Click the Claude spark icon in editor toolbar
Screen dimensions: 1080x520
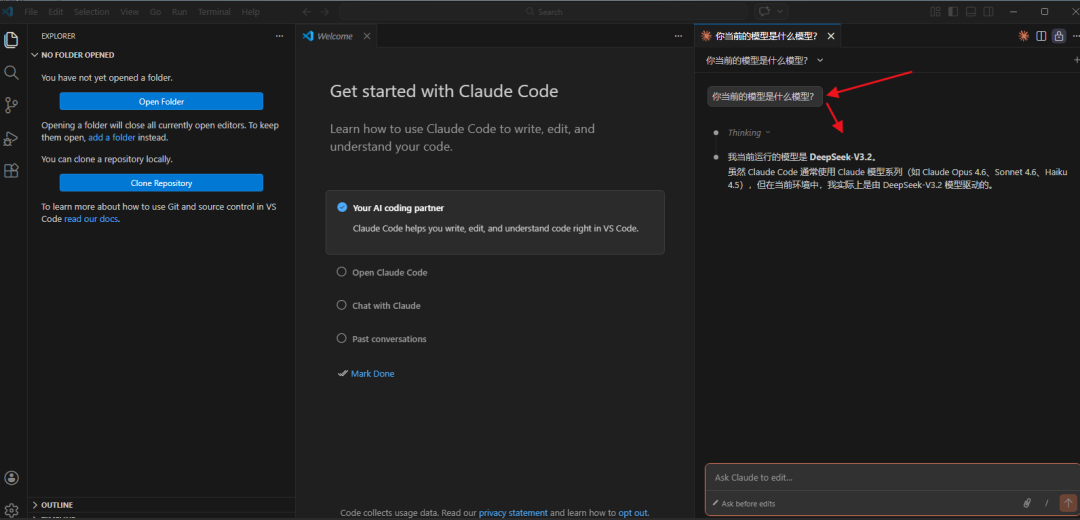point(1024,36)
